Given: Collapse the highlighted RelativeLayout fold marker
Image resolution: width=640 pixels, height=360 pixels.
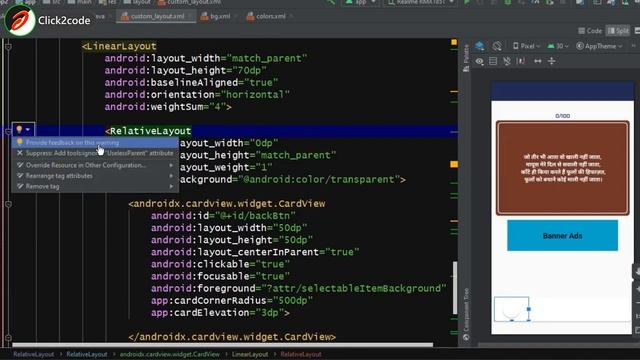Looking at the screenshot, I should 8,131.
